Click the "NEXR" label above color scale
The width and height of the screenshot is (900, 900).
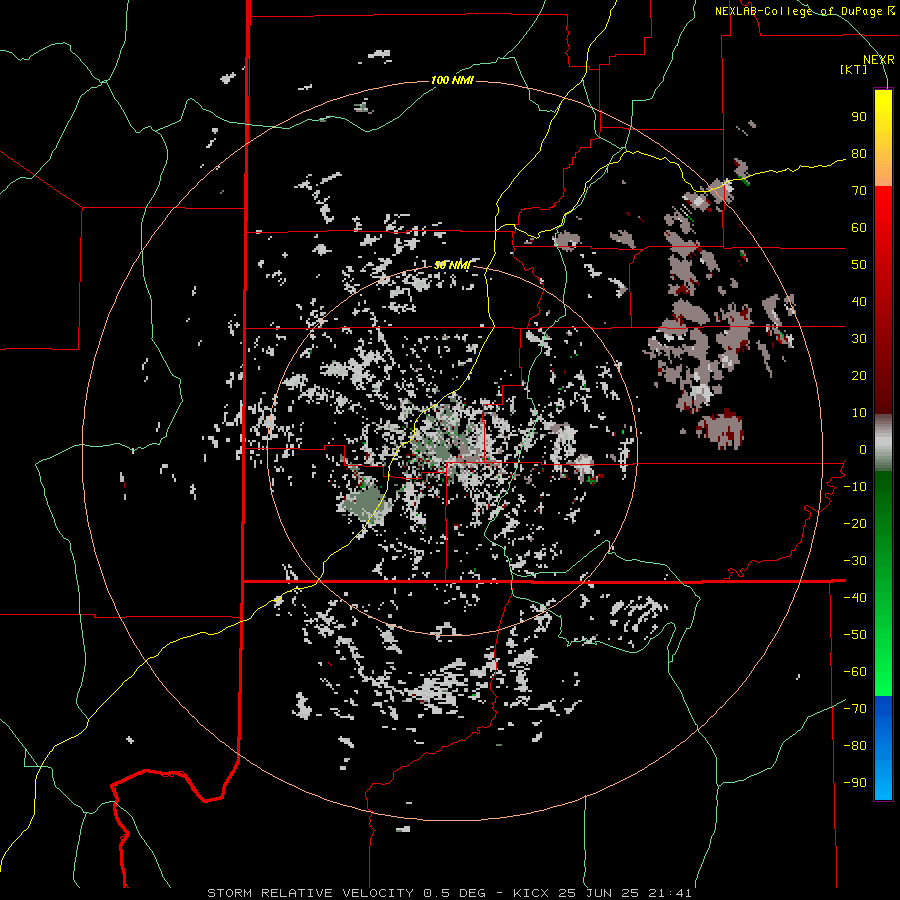879,60
